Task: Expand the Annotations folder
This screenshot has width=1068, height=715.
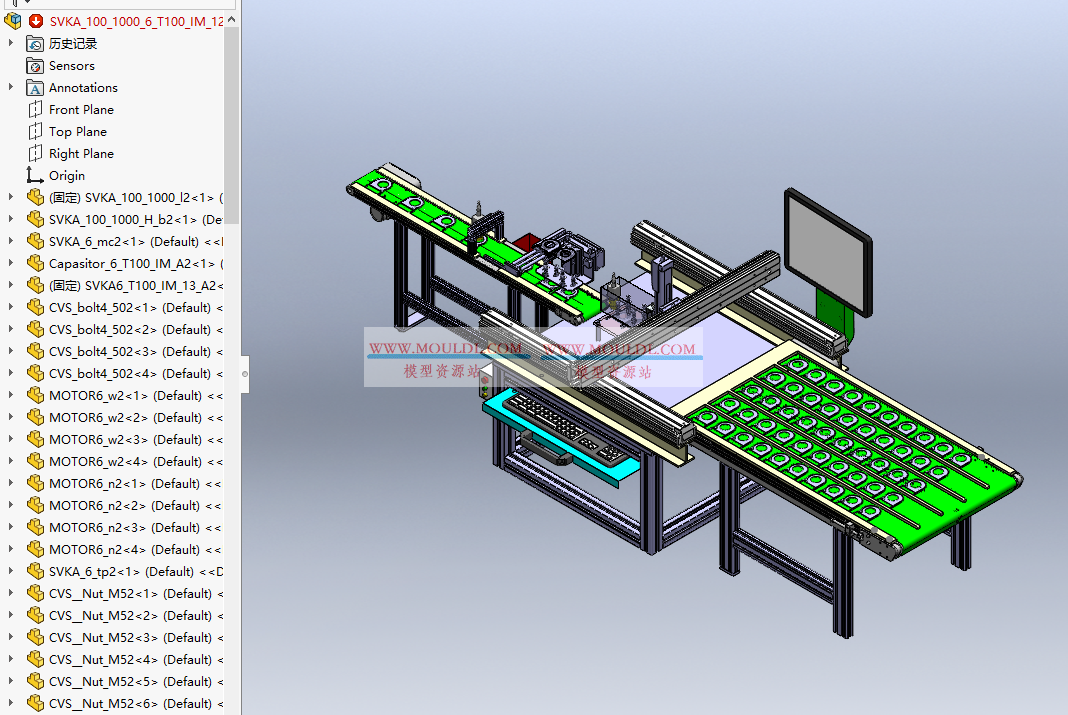Action: (11, 88)
